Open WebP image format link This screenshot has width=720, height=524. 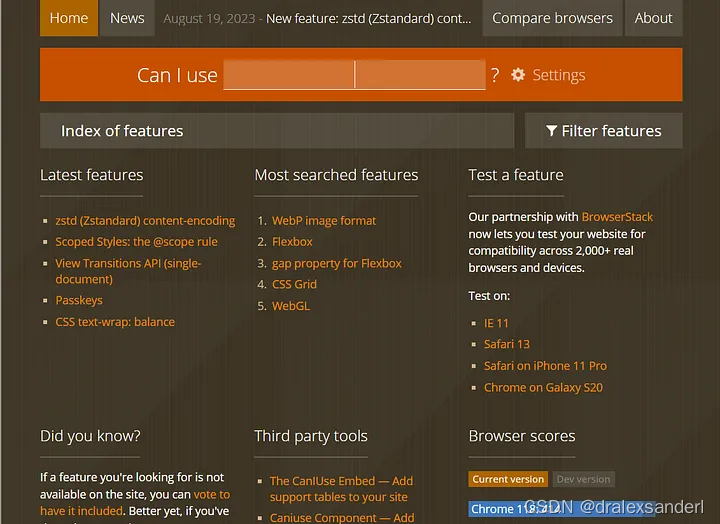pos(324,221)
